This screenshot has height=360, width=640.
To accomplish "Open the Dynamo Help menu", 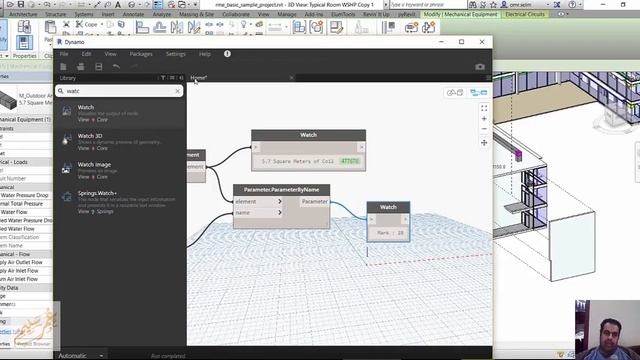I will pyautogui.click(x=204, y=54).
